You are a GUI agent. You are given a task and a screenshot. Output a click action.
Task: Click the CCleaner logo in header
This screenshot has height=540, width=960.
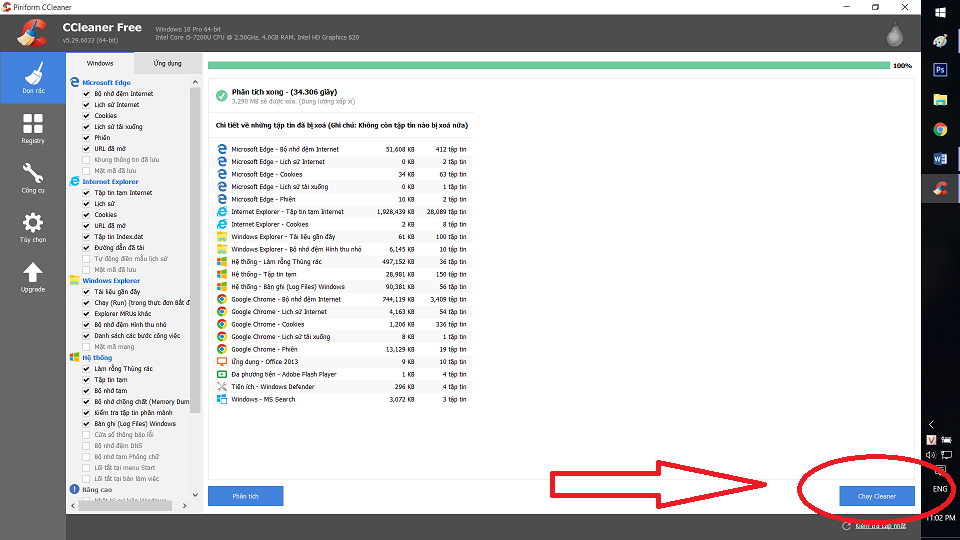coord(32,32)
